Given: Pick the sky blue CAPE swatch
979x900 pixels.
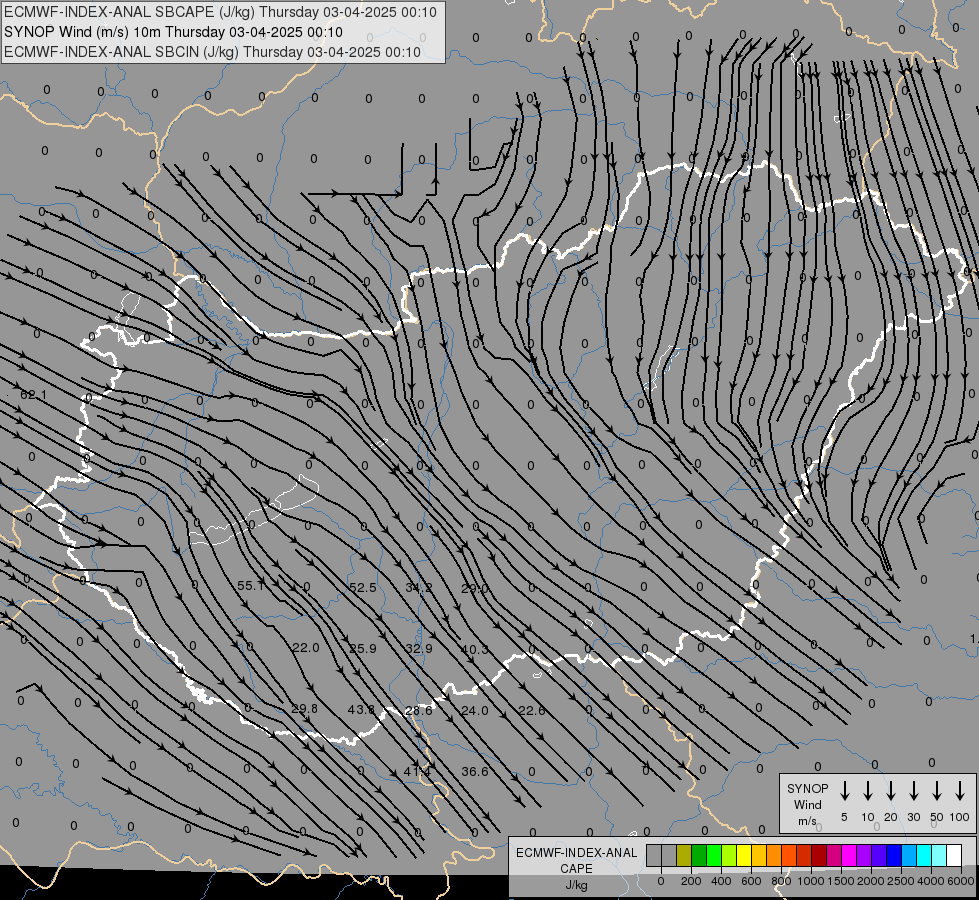Looking at the screenshot, I should [x=908, y=855].
